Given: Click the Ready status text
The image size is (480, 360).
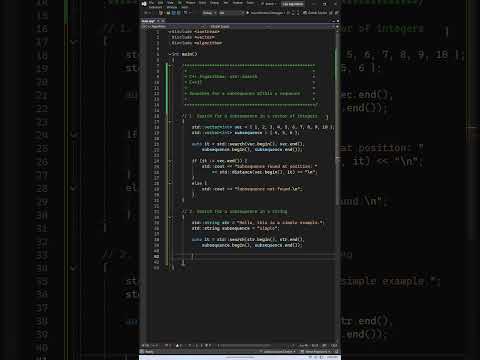Looking at the screenshot, I should click(x=149, y=352).
